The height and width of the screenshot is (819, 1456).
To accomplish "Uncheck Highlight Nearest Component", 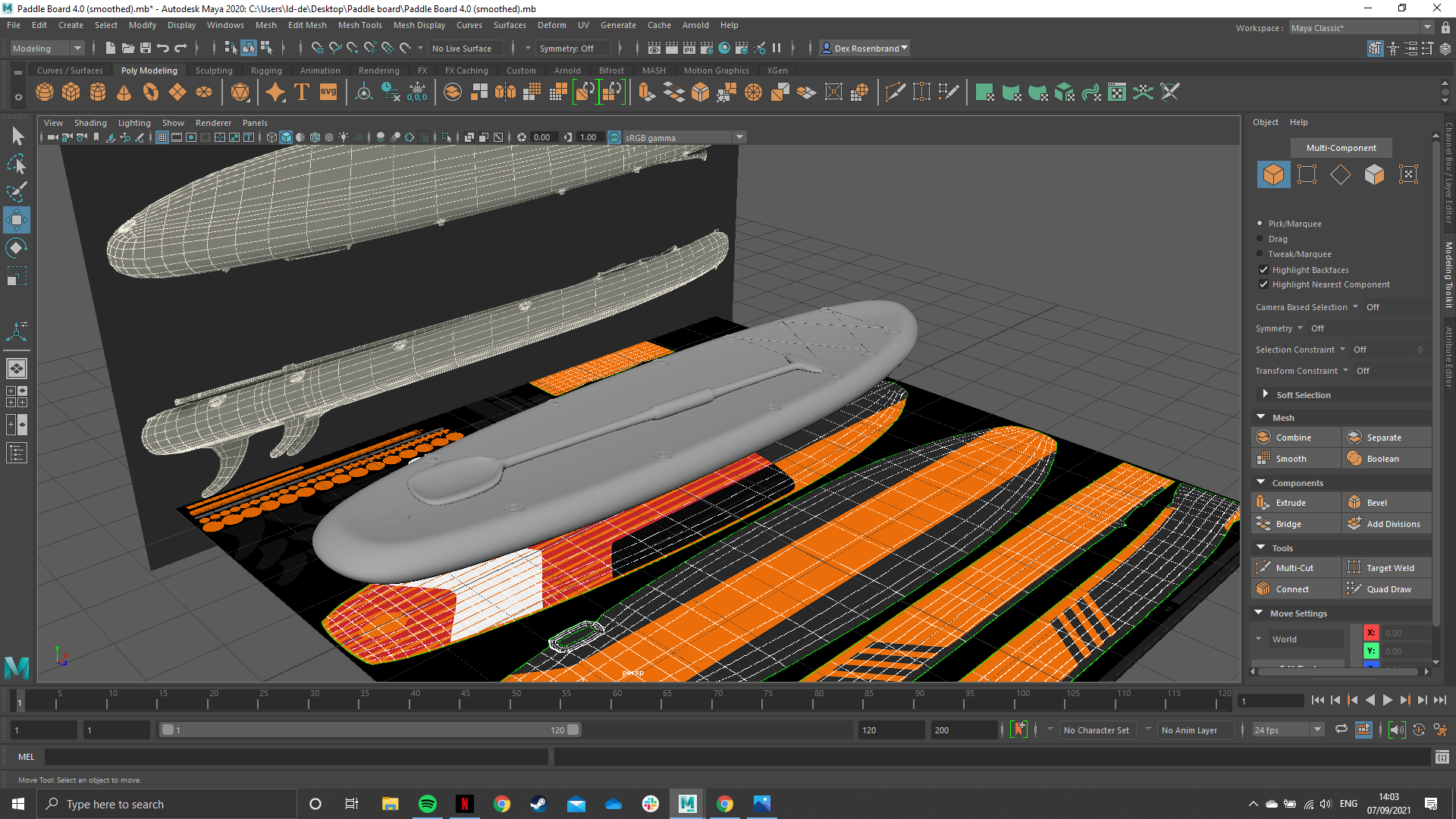I will tap(1263, 284).
